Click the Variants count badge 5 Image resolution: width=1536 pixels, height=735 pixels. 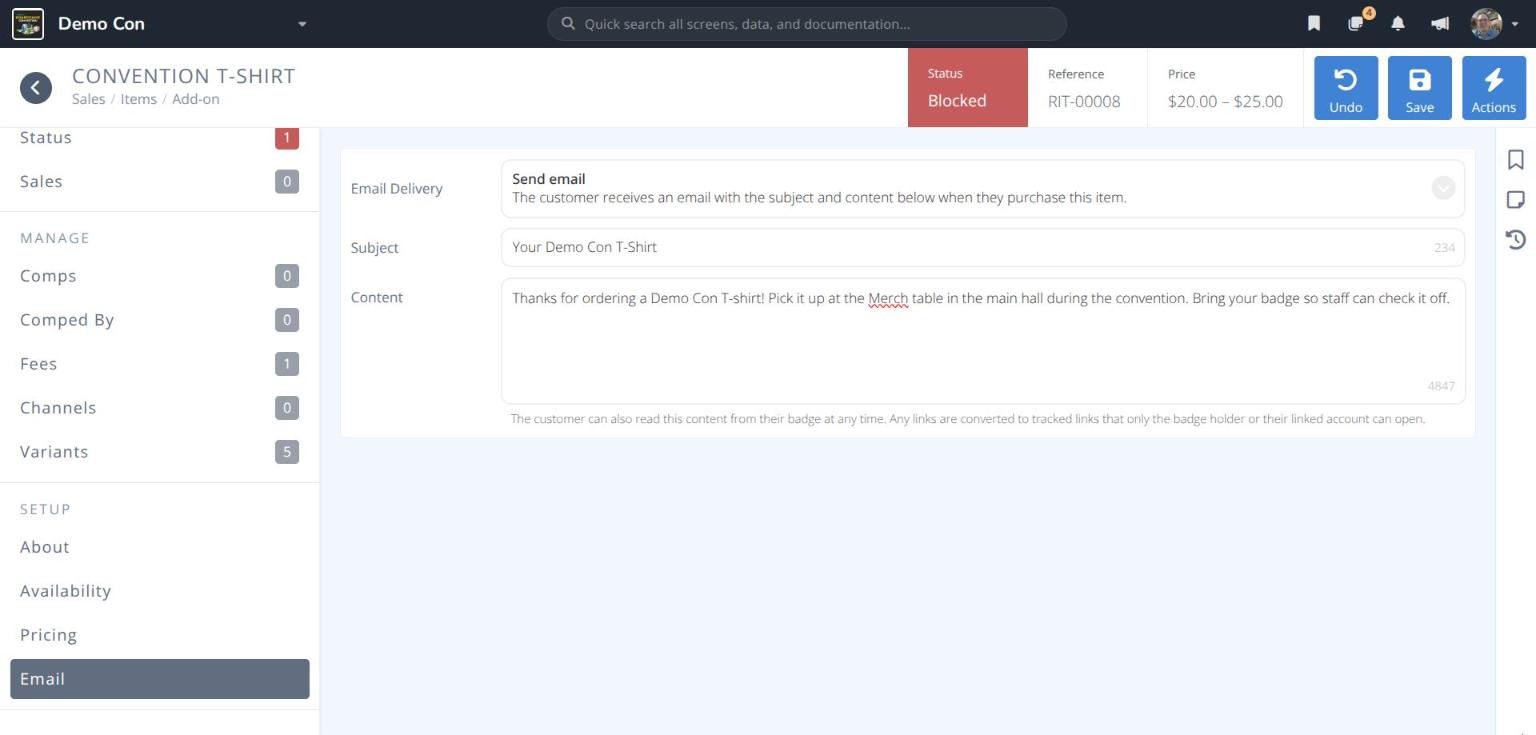(x=287, y=452)
